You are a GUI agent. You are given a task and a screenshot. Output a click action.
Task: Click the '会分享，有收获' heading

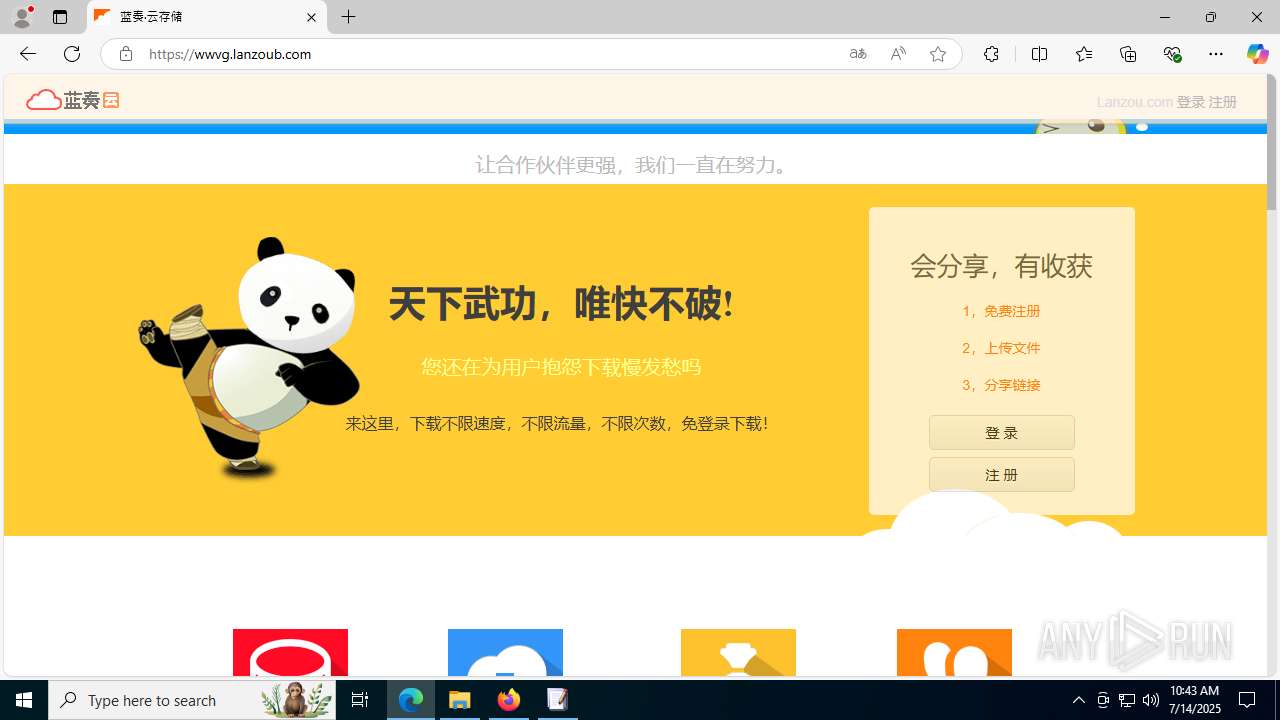pos(1001,266)
